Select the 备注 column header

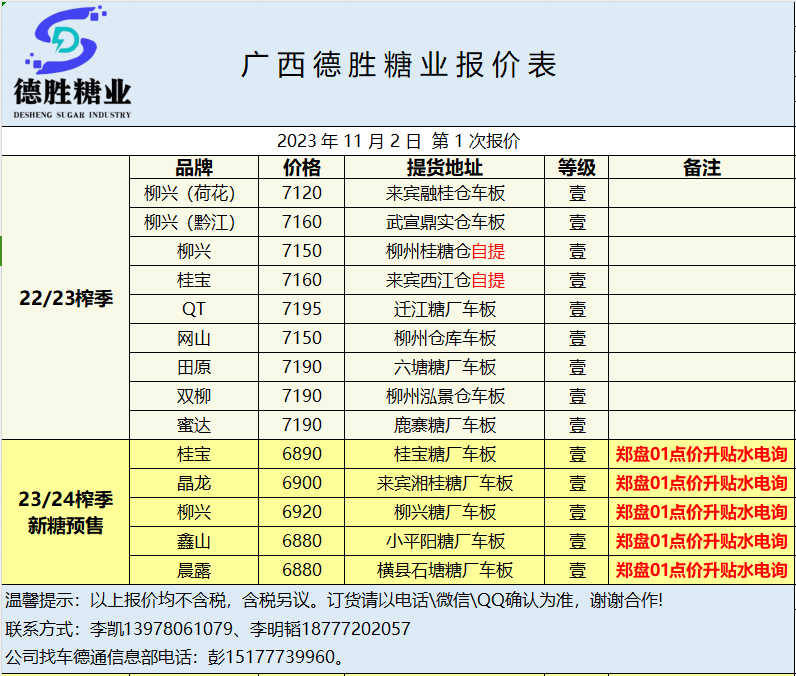click(701, 168)
